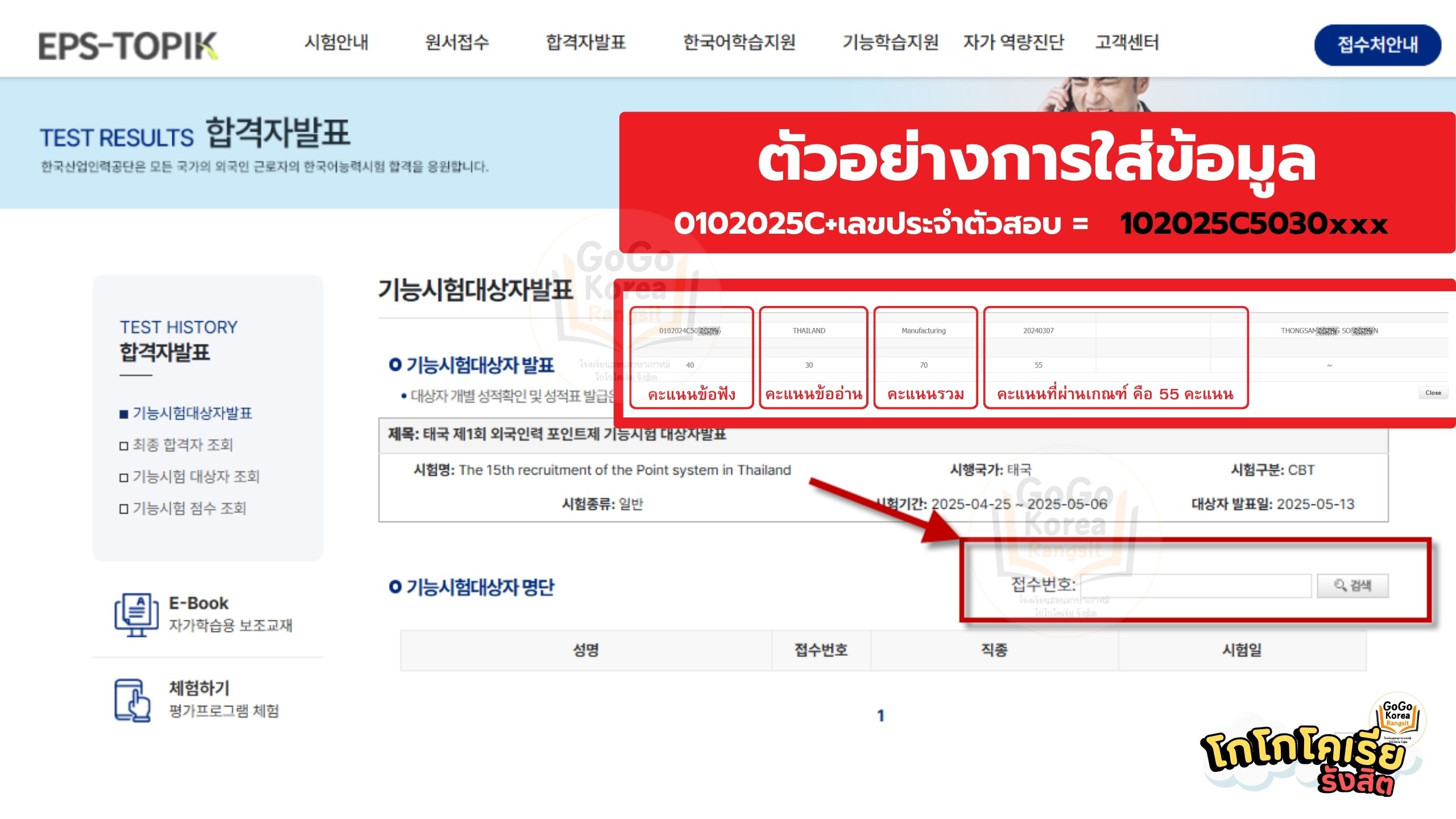Open 체험하기 평가프로그램 체험 link
This screenshot has width=1456, height=819.
coord(224,700)
